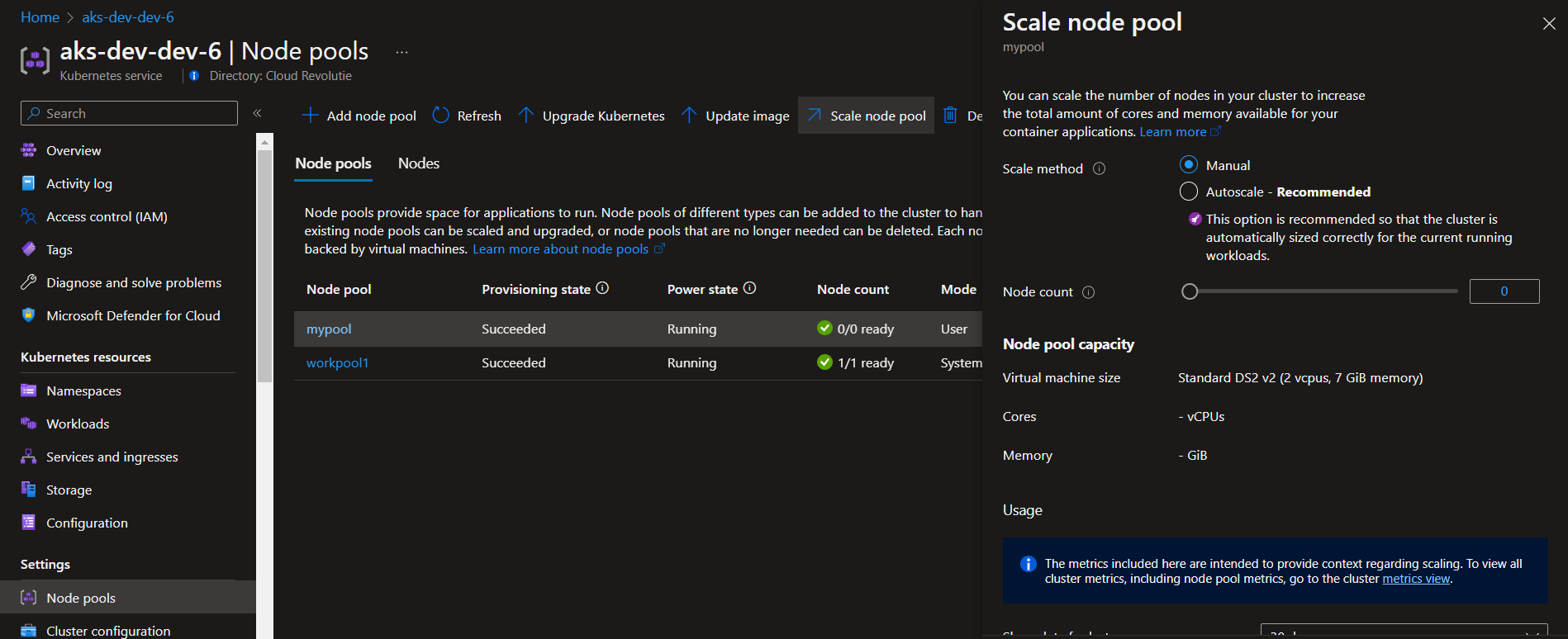Image resolution: width=1568 pixels, height=639 pixels.
Task: Open the mypool node pool link
Action: 329,329
